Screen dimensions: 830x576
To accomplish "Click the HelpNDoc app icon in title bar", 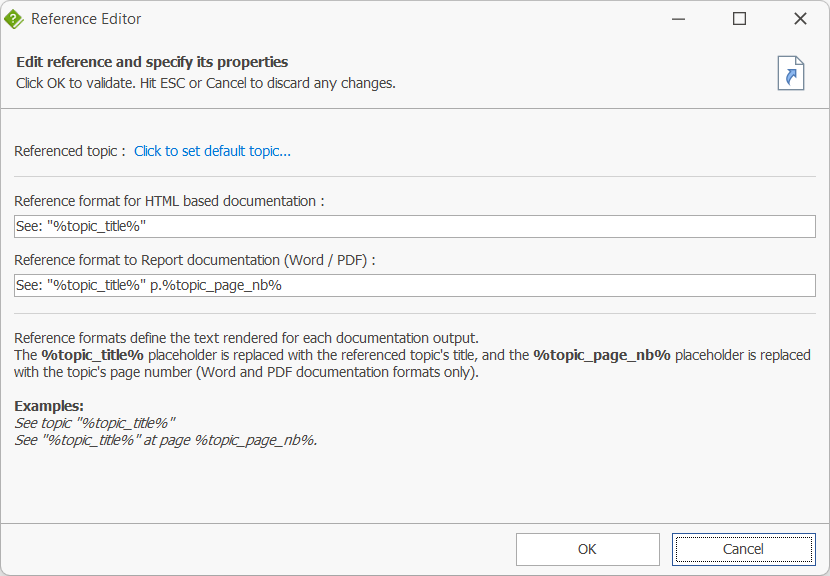I will (x=14, y=19).
